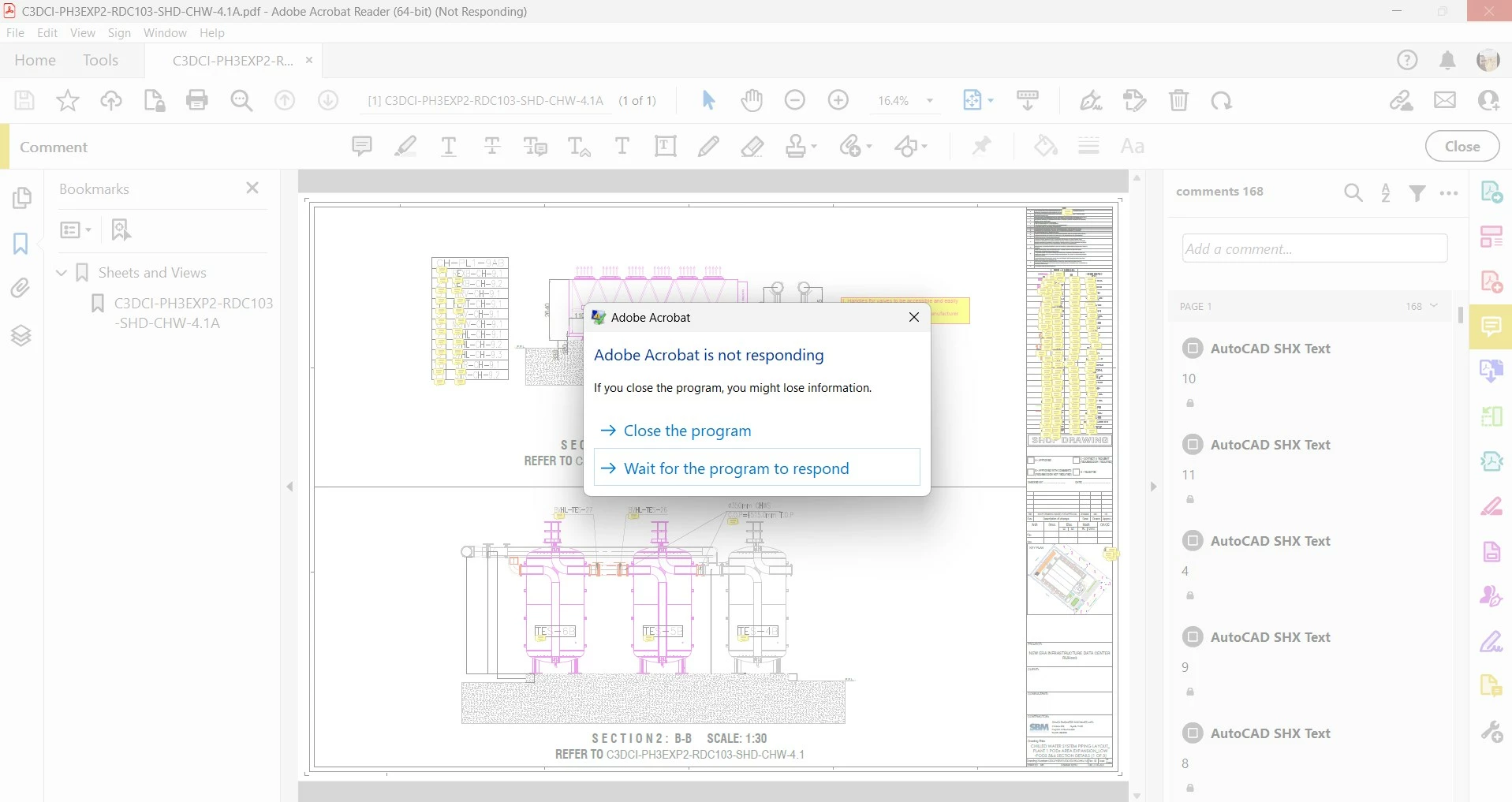Select the Strikethrough text tool
1512x802 pixels.
[492, 146]
